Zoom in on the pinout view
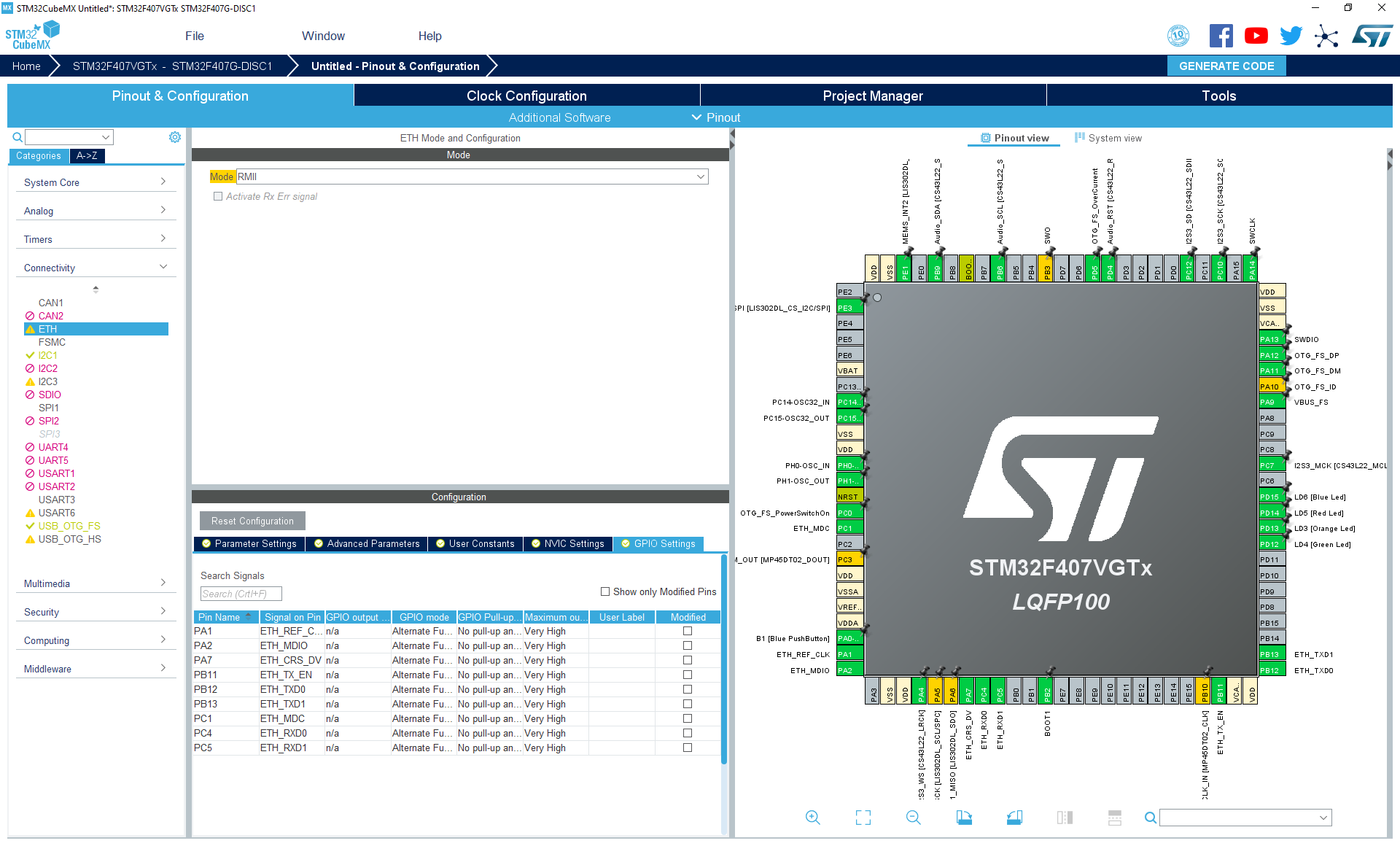 (813, 818)
